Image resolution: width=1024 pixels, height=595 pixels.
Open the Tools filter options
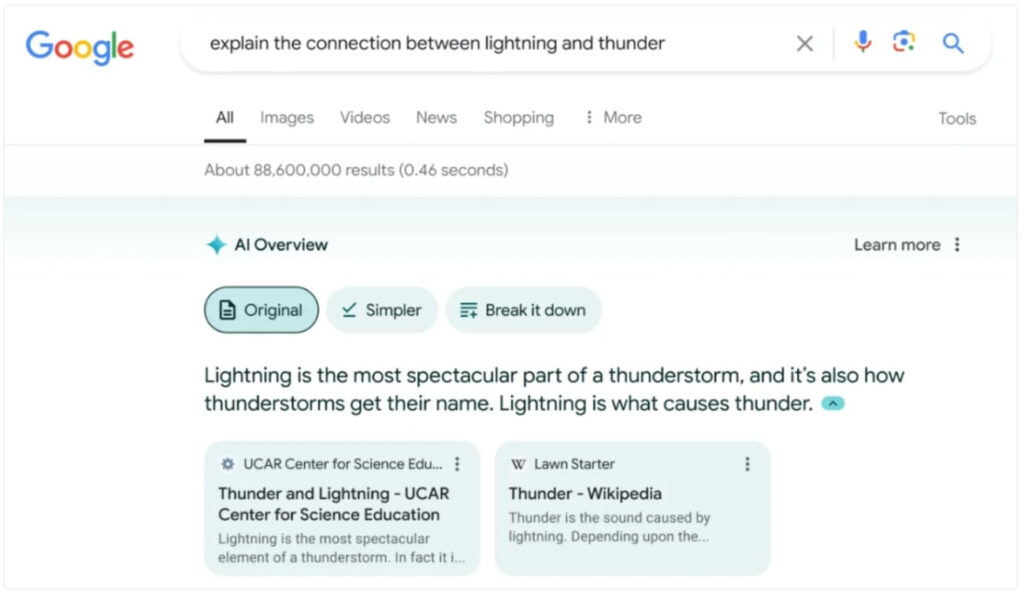[957, 118]
